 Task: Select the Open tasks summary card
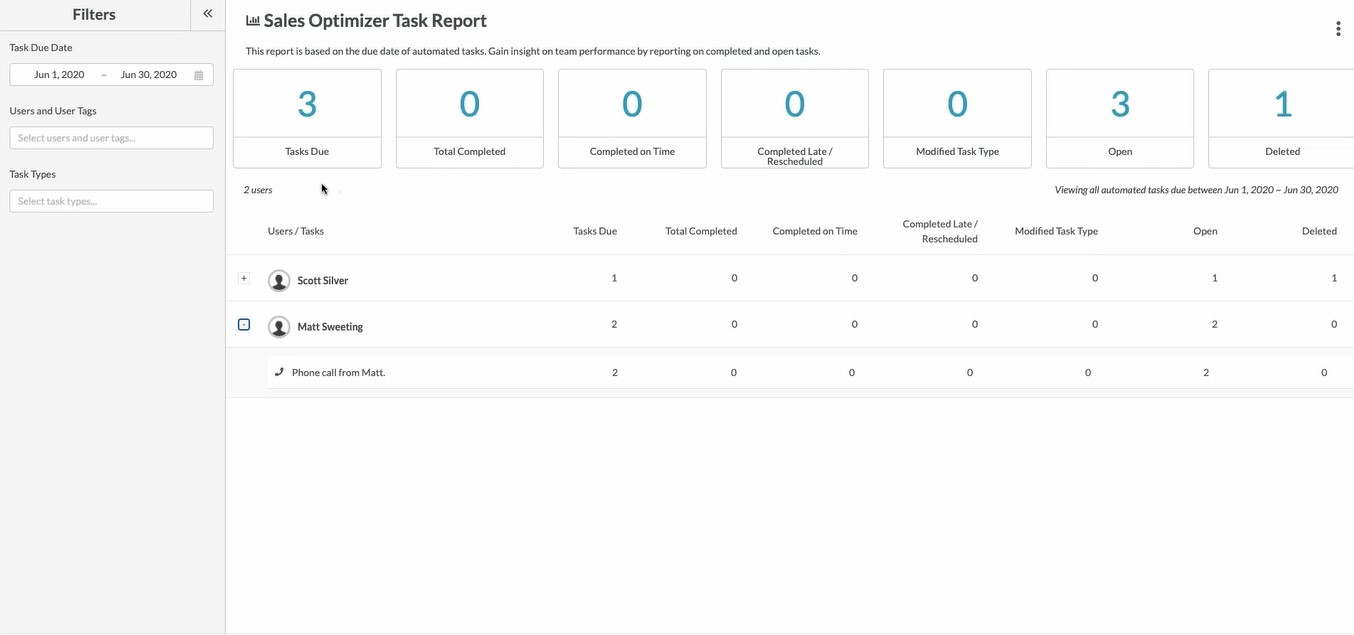pyautogui.click(x=1119, y=118)
